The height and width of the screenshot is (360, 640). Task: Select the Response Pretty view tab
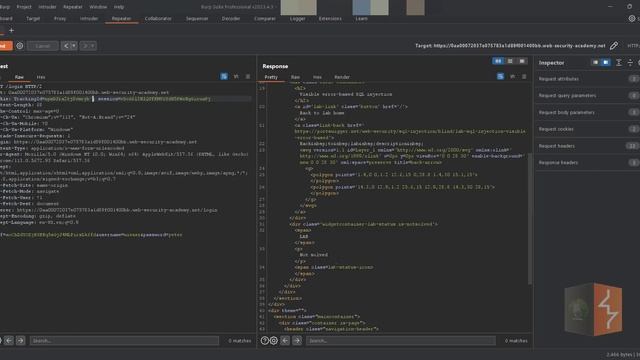point(271,77)
